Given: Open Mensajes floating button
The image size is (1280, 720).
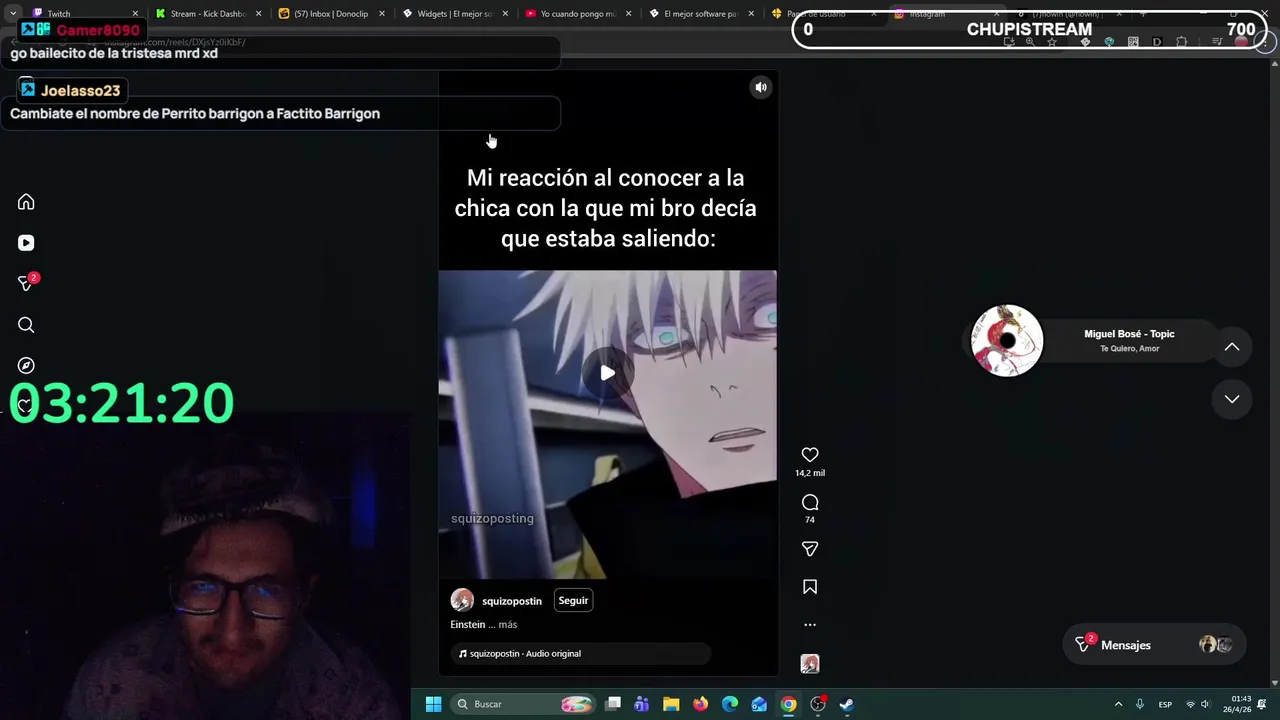Looking at the screenshot, I should 1156,645.
